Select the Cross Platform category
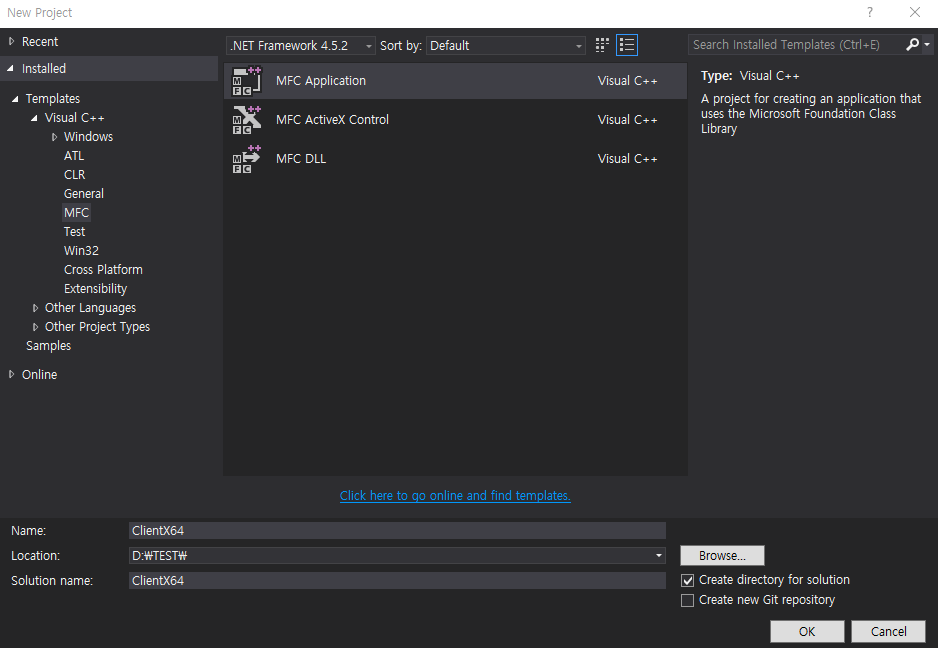This screenshot has height=648, width=938. click(x=103, y=270)
